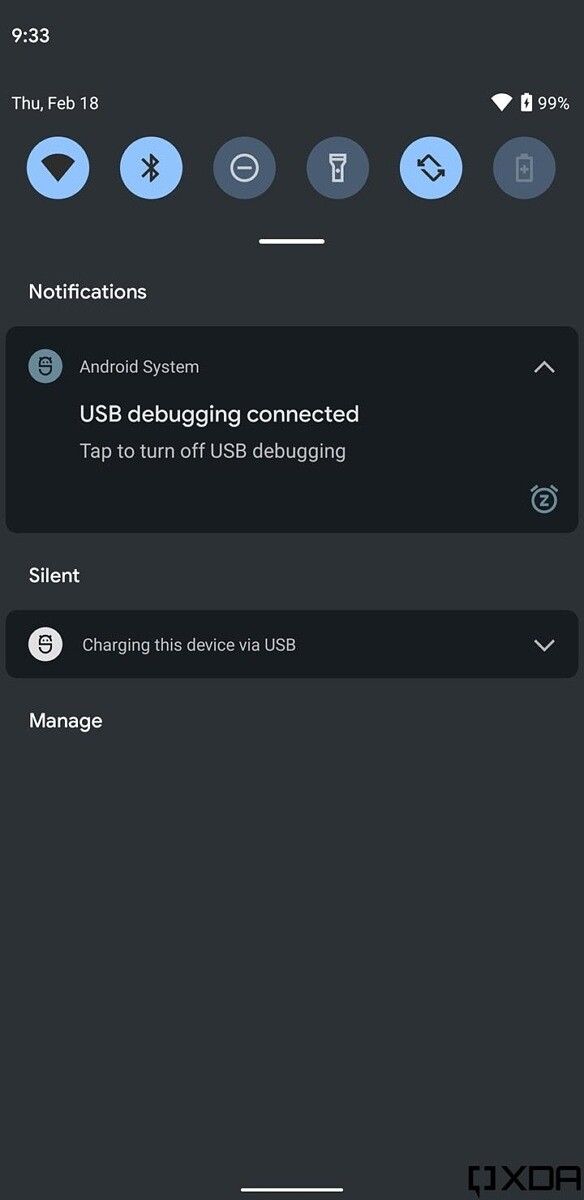
Task: Collapse the USB debugging notification chevron
Action: 544,366
